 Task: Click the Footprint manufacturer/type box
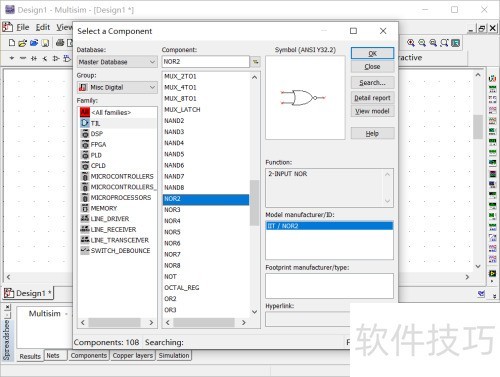[329, 286]
